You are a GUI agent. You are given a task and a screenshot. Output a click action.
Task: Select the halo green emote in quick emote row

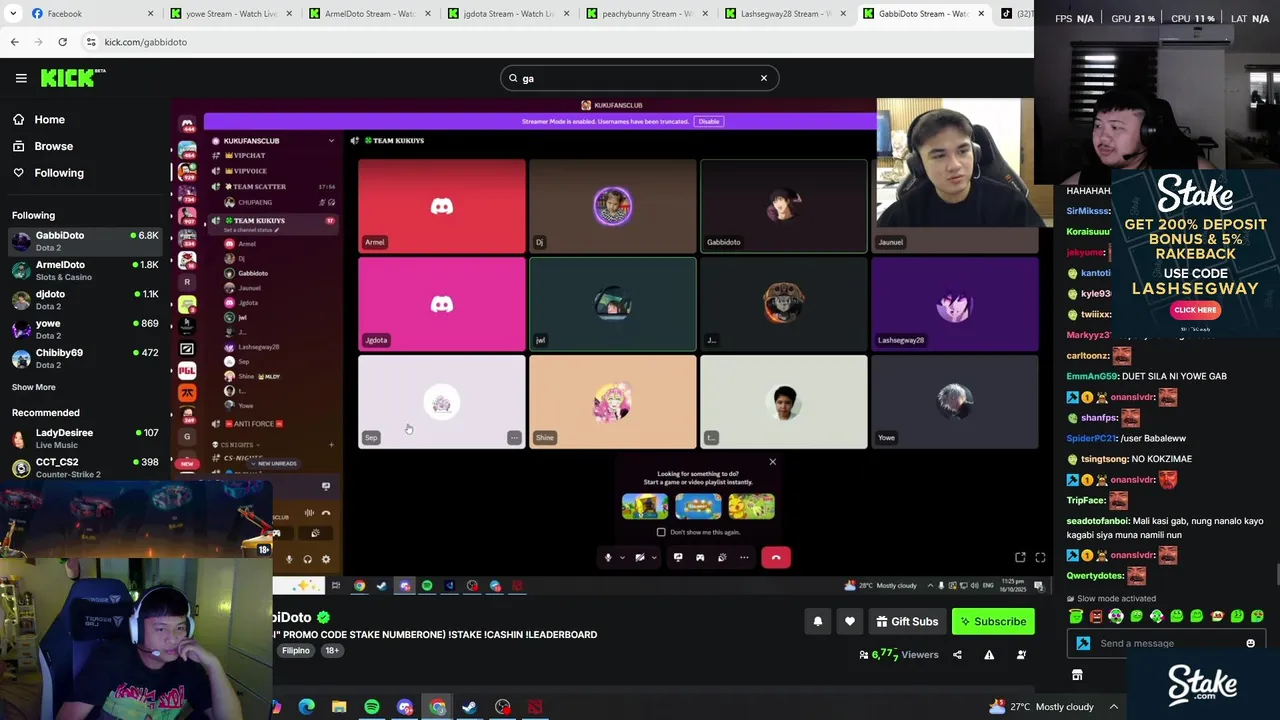pyautogui.click(x=1076, y=616)
